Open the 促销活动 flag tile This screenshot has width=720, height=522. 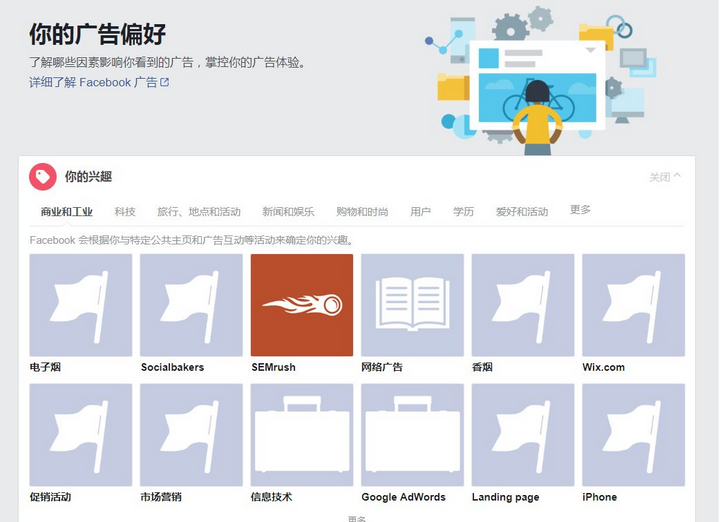pos(81,435)
